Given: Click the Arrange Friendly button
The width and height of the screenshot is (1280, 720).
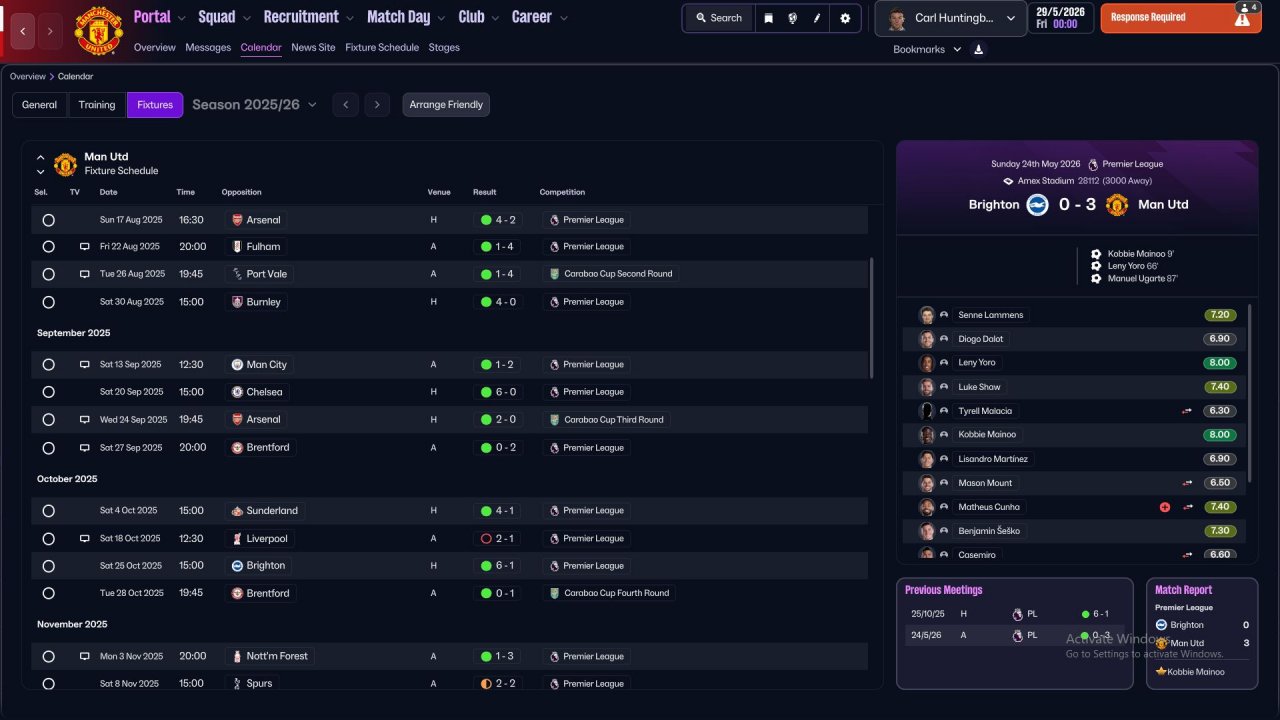Looking at the screenshot, I should coord(446,105).
